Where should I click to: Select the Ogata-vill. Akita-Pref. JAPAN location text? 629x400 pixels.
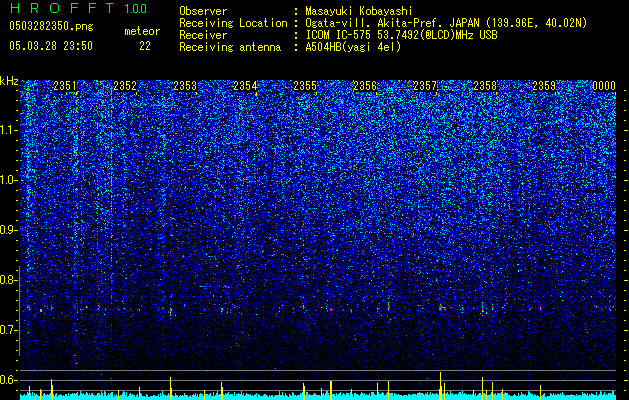pos(446,23)
